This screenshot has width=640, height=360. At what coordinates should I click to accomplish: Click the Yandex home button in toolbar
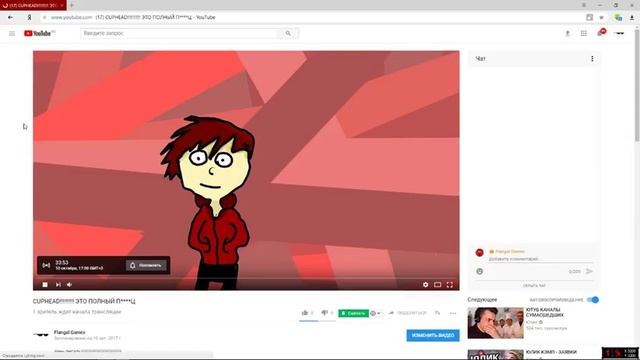[x=29, y=17]
